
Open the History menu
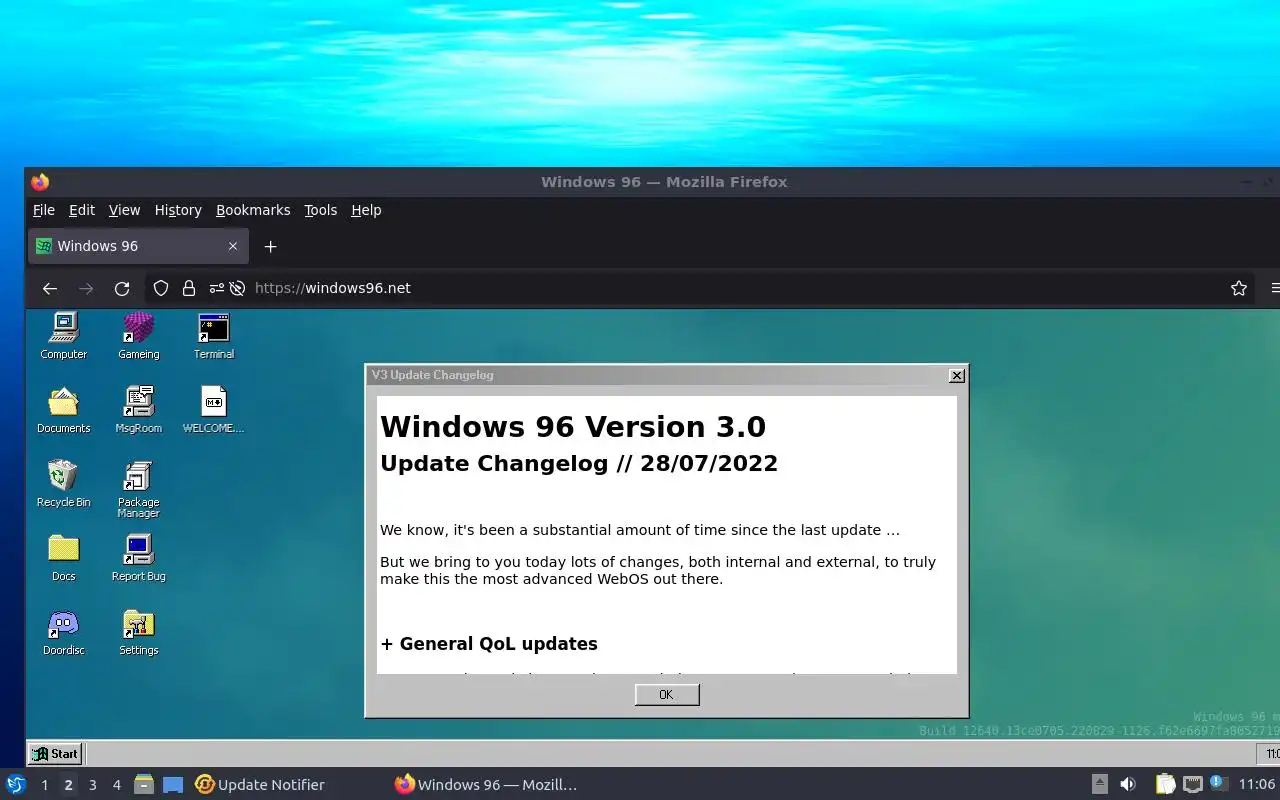pos(178,210)
